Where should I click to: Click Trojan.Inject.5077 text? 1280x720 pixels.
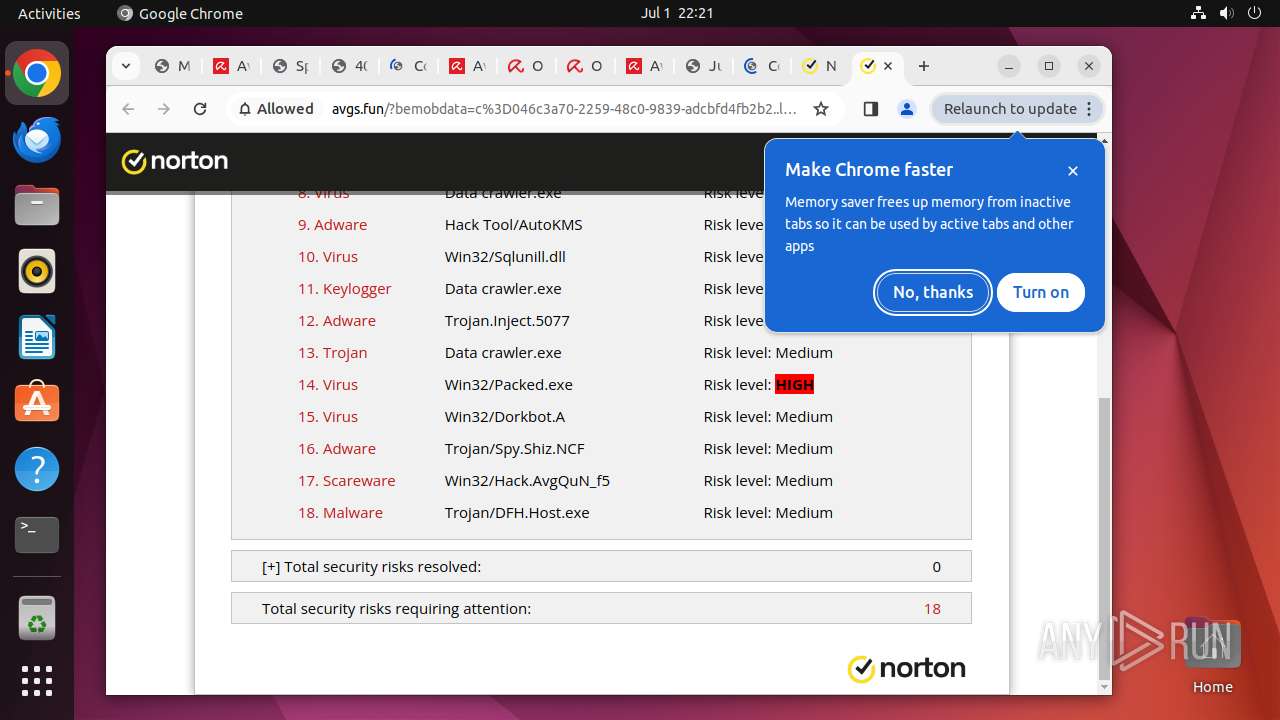pos(507,320)
